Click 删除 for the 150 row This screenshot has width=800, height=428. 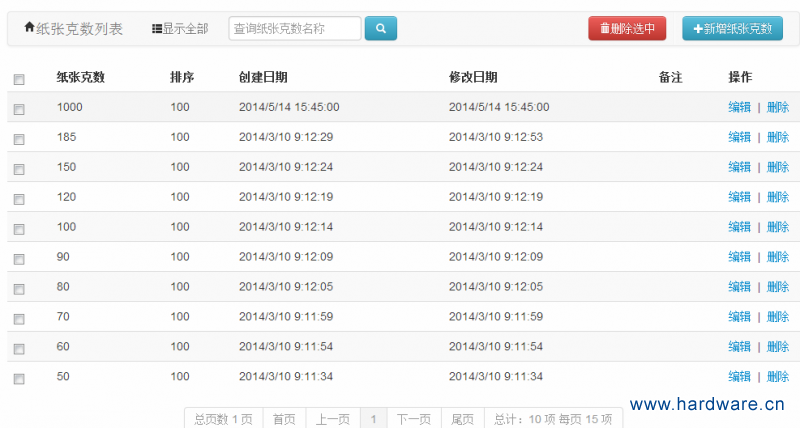pyautogui.click(x=777, y=167)
